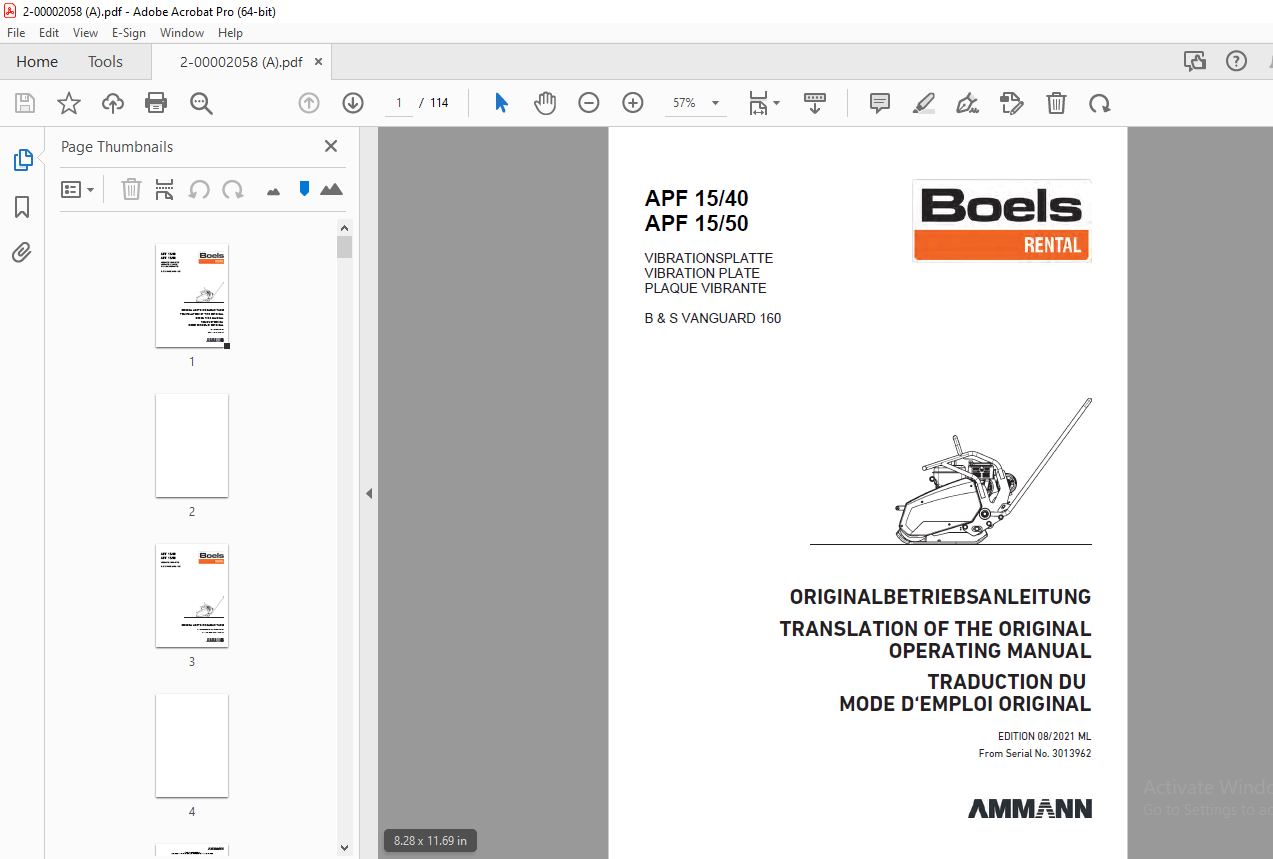The height and width of the screenshot is (859, 1273).
Task: Save the file using the floppy disk icon
Action: coord(25,103)
